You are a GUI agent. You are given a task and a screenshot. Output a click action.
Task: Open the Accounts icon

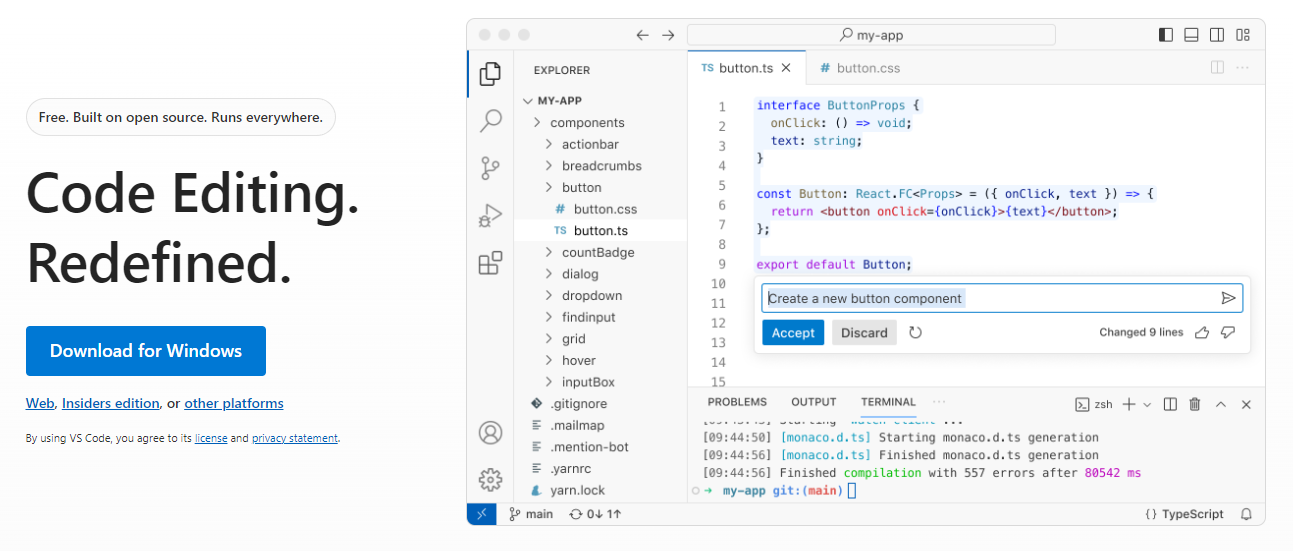pyautogui.click(x=490, y=433)
